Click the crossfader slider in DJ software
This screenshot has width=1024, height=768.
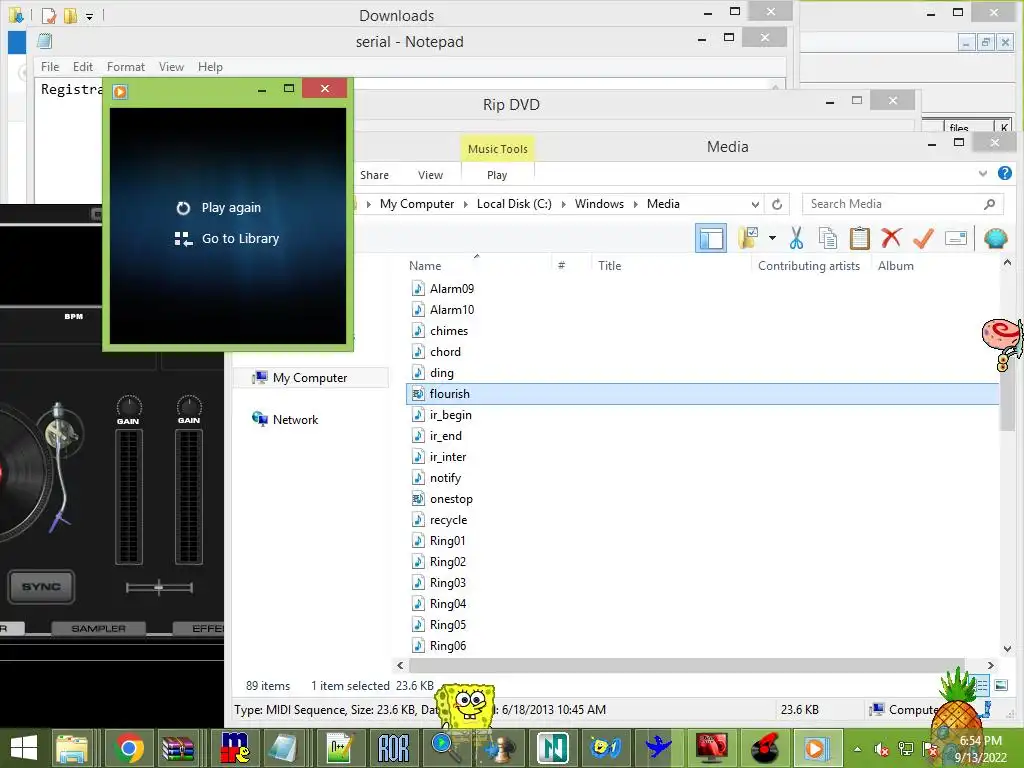159,588
